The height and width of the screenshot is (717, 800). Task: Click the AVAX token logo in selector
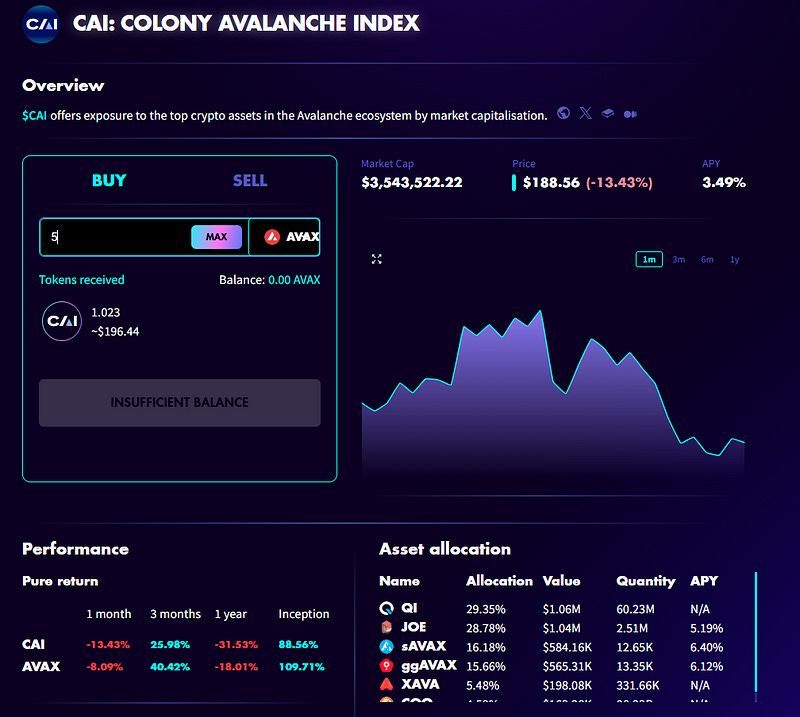[x=272, y=237]
